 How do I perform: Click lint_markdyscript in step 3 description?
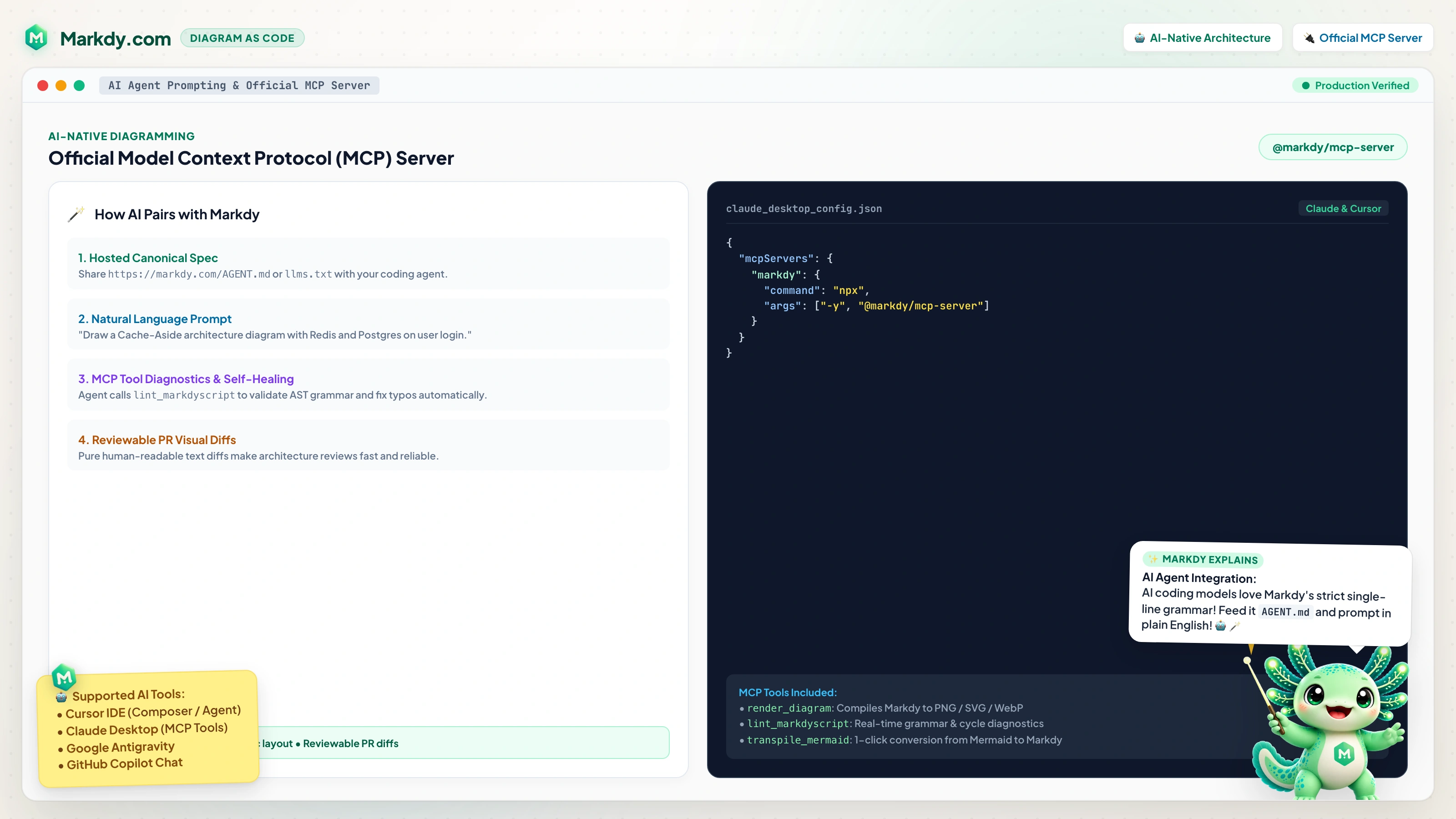[184, 395]
